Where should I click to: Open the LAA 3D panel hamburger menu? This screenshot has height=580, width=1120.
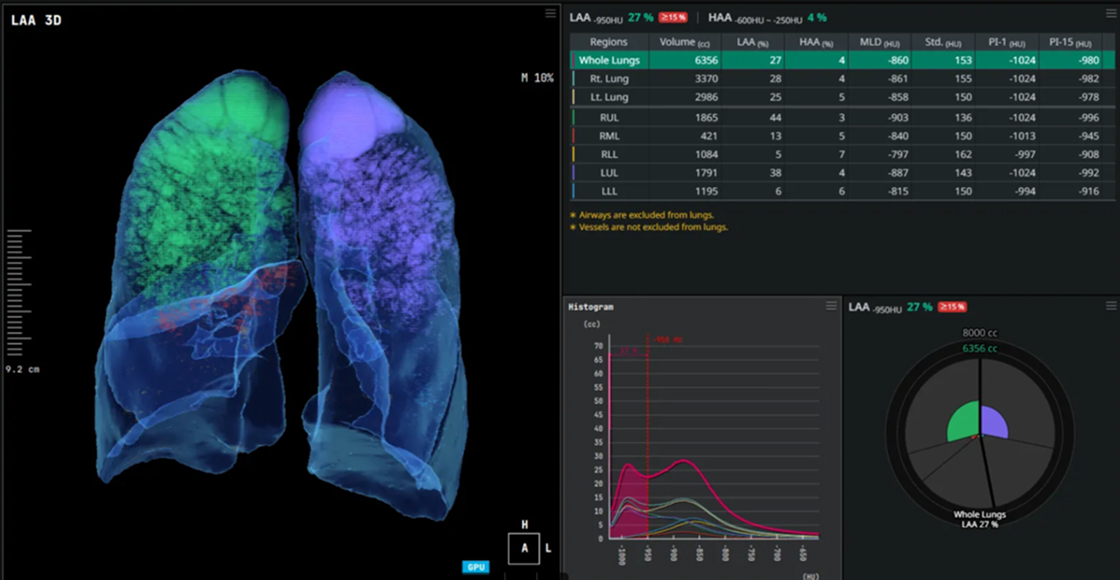pos(550,13)
